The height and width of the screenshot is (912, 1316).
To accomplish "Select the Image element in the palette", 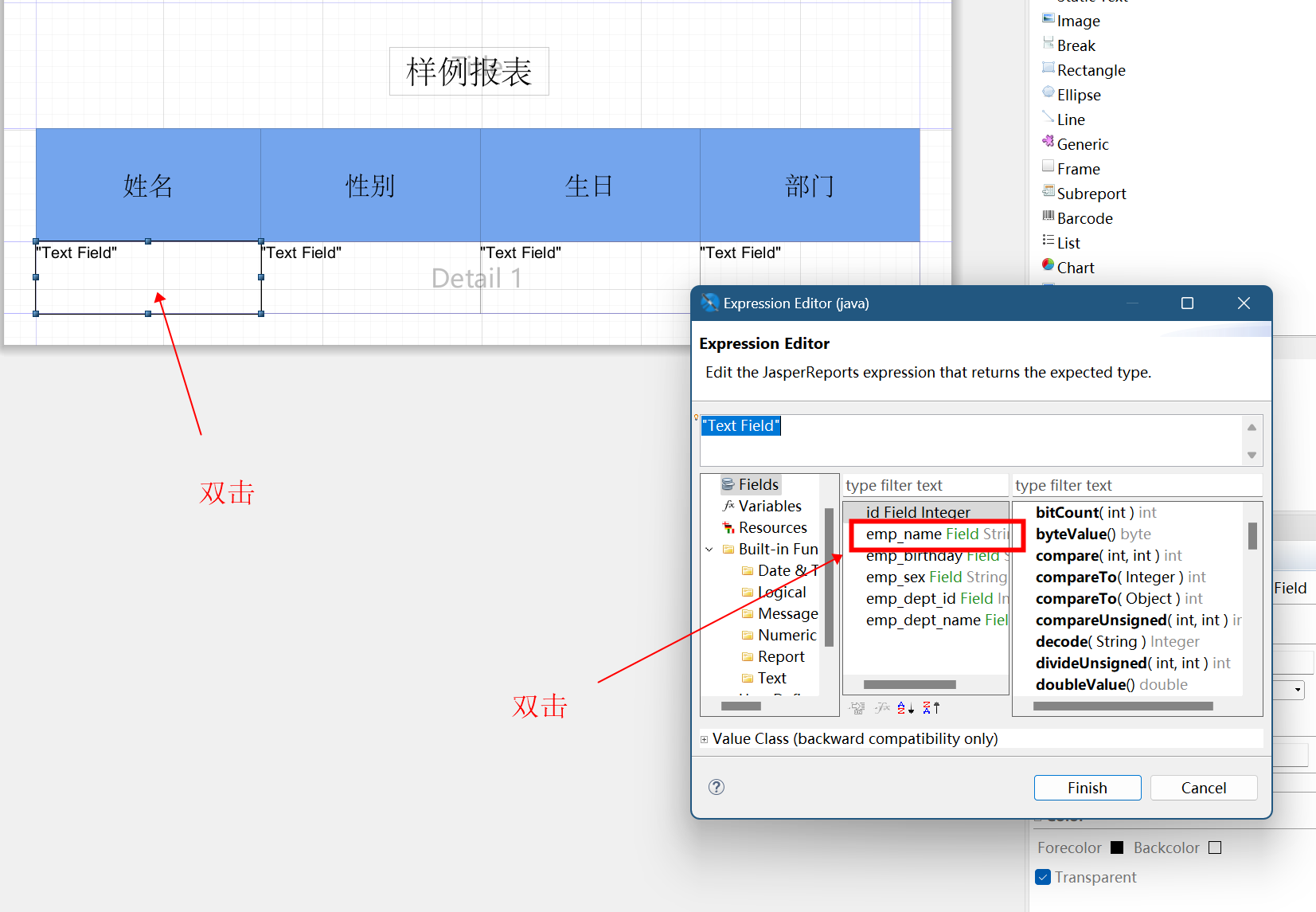I will (1078, 21).
